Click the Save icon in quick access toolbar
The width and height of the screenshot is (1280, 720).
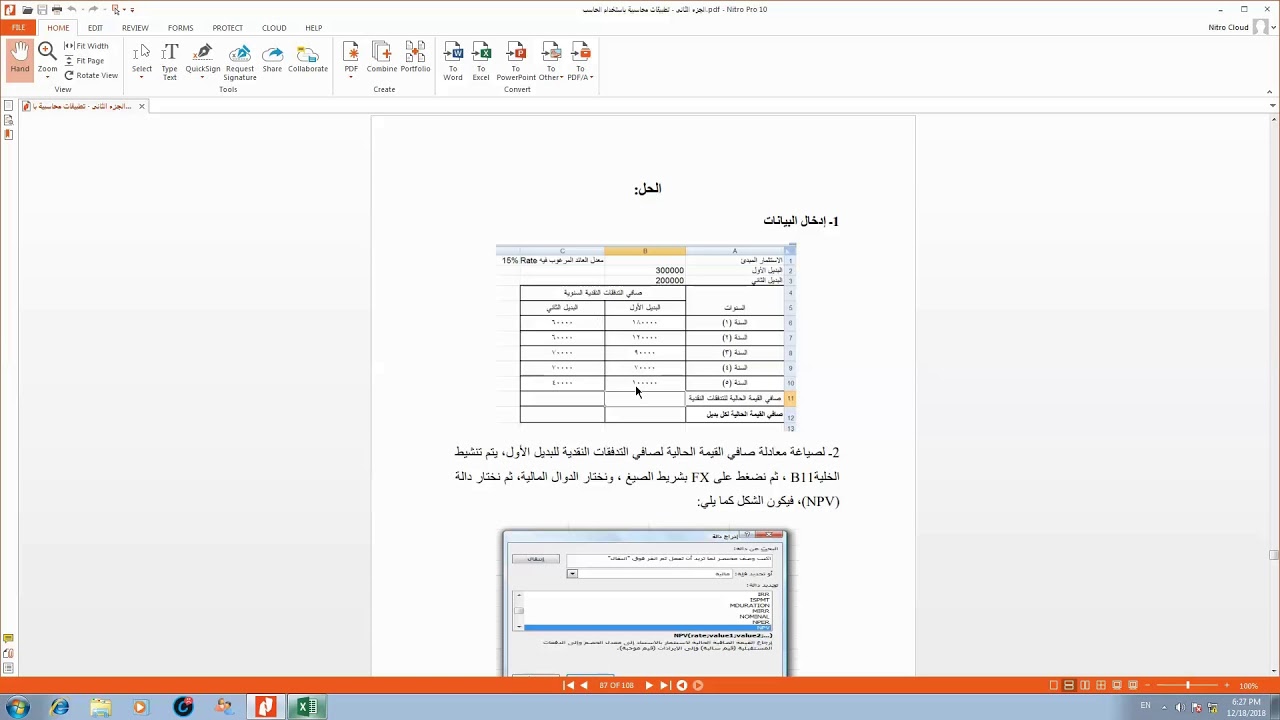(x=42, y=10)
